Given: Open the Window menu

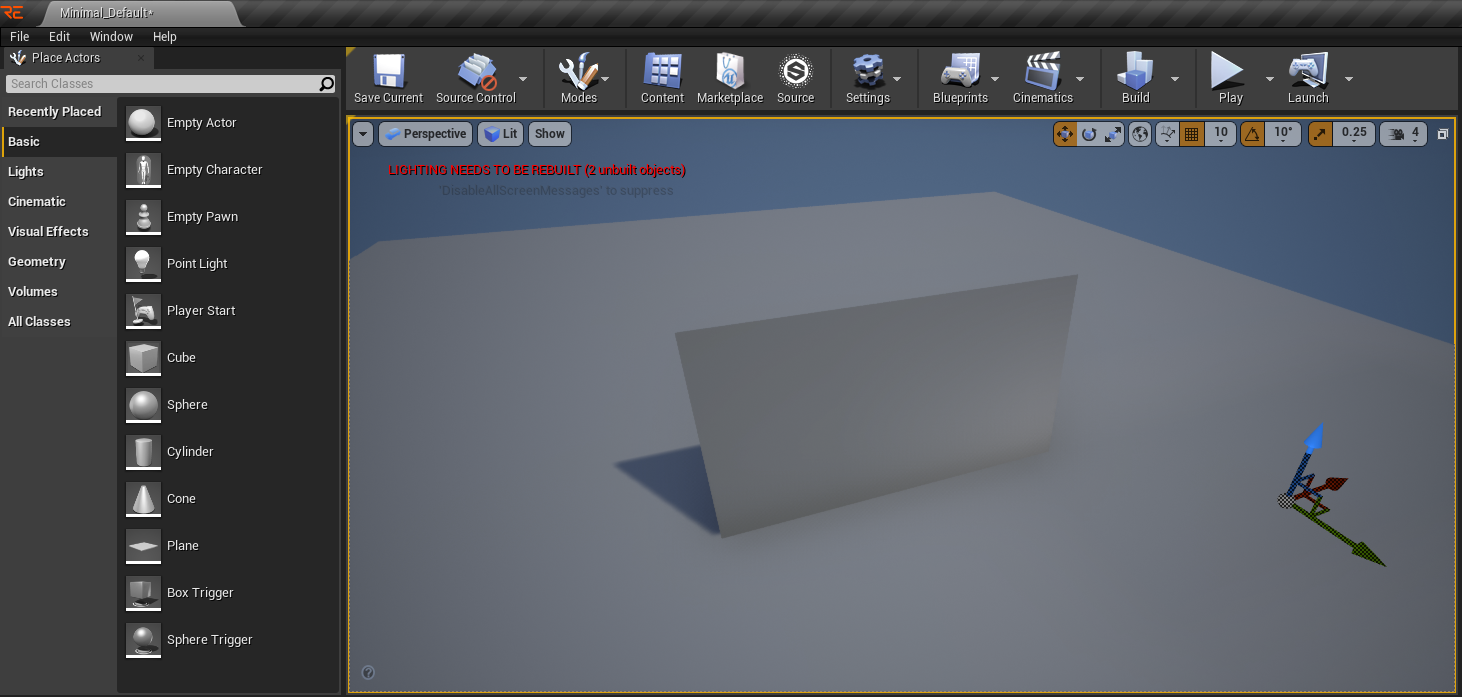Looking at the screenshot, I should click(111, 36).
